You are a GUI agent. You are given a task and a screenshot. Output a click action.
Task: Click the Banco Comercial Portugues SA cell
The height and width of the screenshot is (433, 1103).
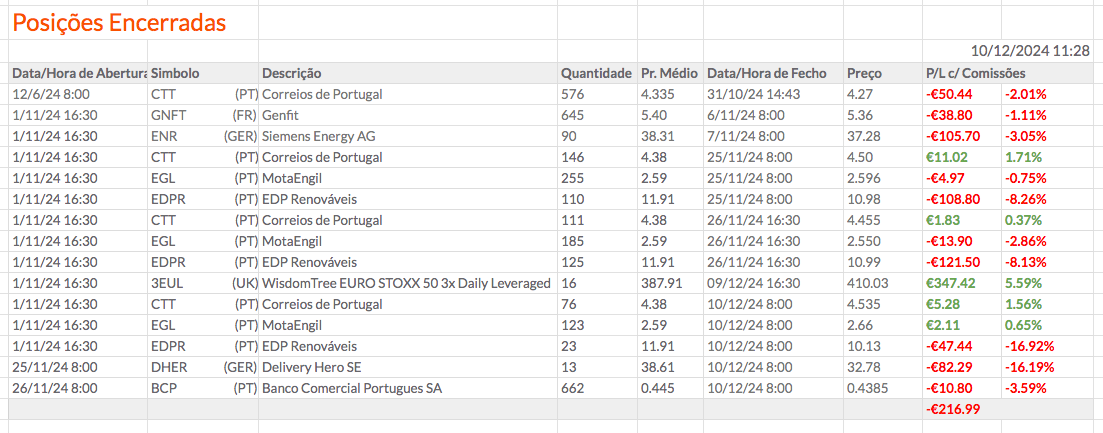click(x=351, y=388)
